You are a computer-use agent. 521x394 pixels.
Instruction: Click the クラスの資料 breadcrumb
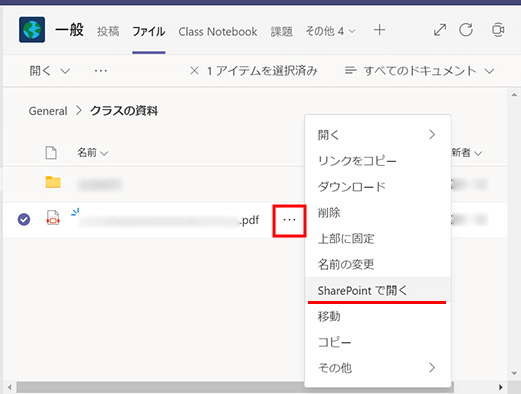(x=124, y=111)
